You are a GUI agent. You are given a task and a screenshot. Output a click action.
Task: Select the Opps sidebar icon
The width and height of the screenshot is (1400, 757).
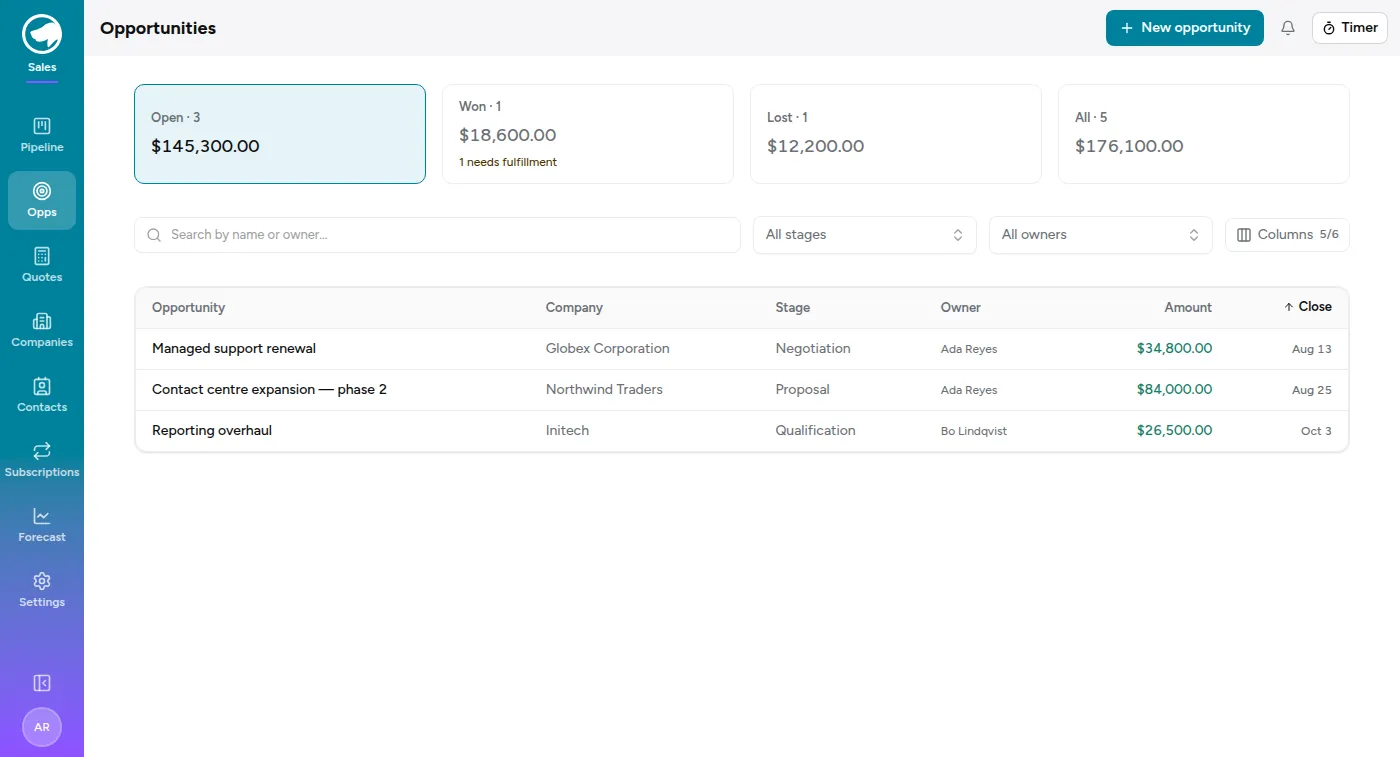42,201
